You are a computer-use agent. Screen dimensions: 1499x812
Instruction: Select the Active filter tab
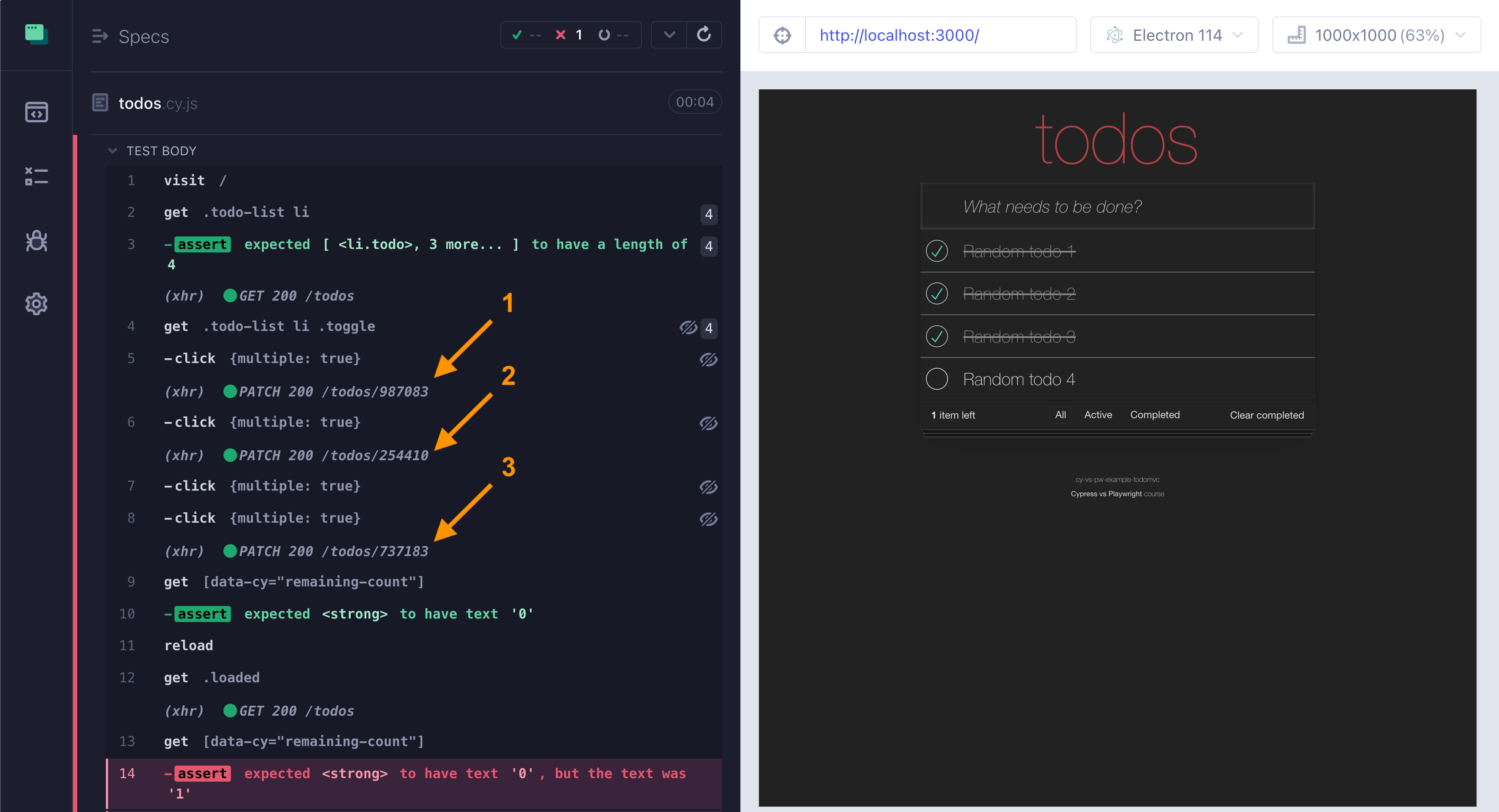1098,415
